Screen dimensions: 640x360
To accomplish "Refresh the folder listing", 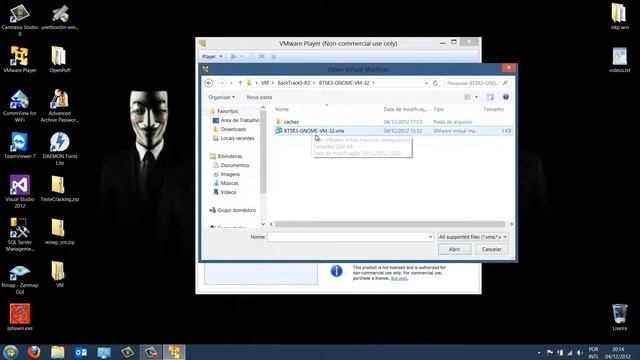I will (x=436, y=83).
